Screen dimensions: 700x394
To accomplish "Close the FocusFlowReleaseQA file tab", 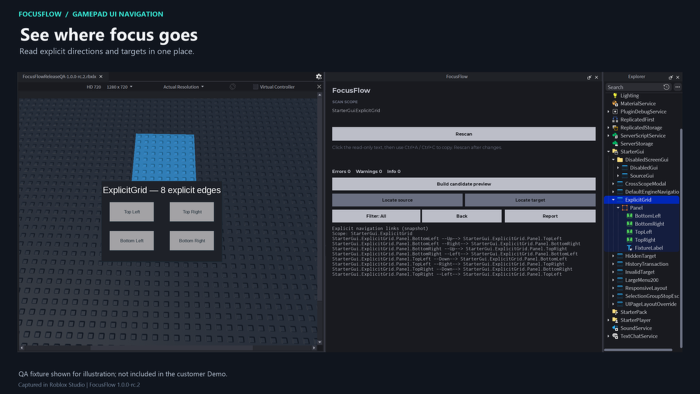I will click(x=101, y=77).
